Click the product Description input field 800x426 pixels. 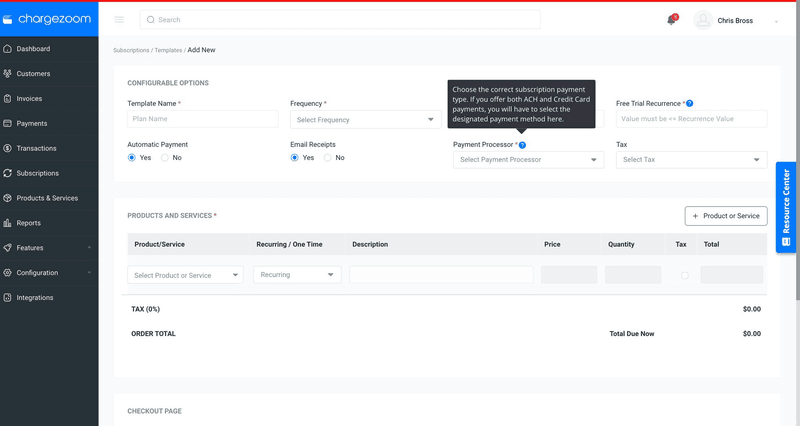[441, 274]
